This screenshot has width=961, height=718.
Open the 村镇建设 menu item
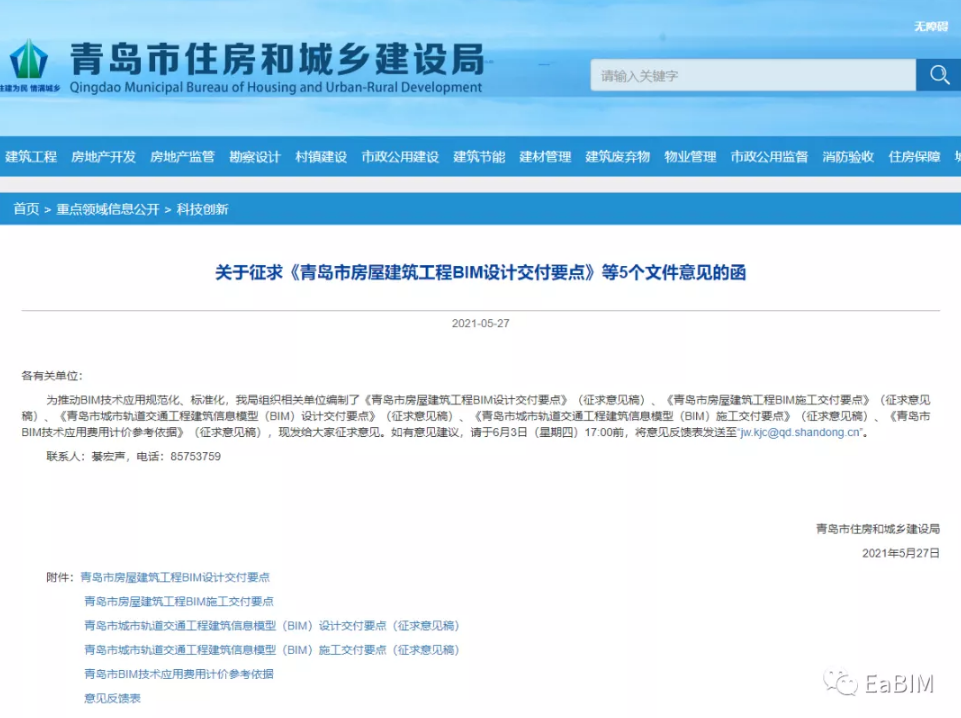coord(321,157)
